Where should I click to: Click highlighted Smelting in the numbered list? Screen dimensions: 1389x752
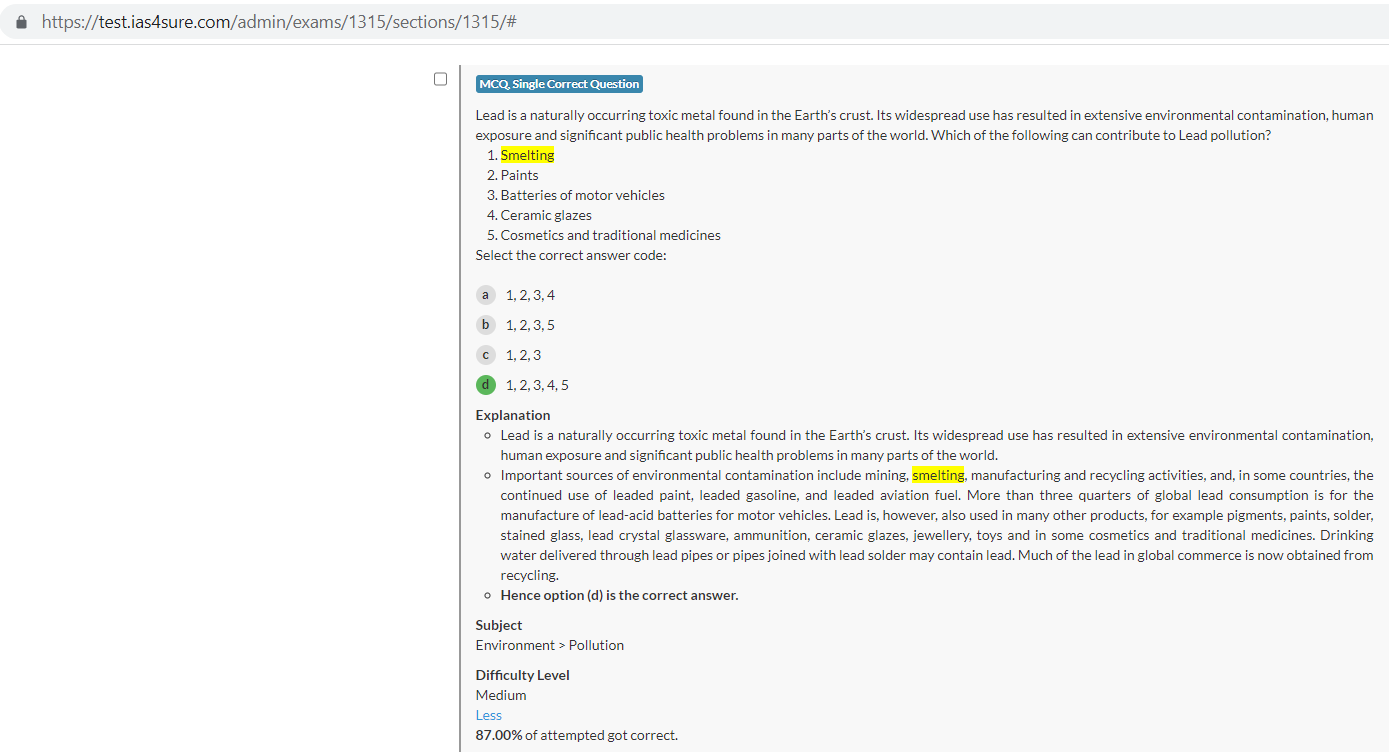click(527, 155)
